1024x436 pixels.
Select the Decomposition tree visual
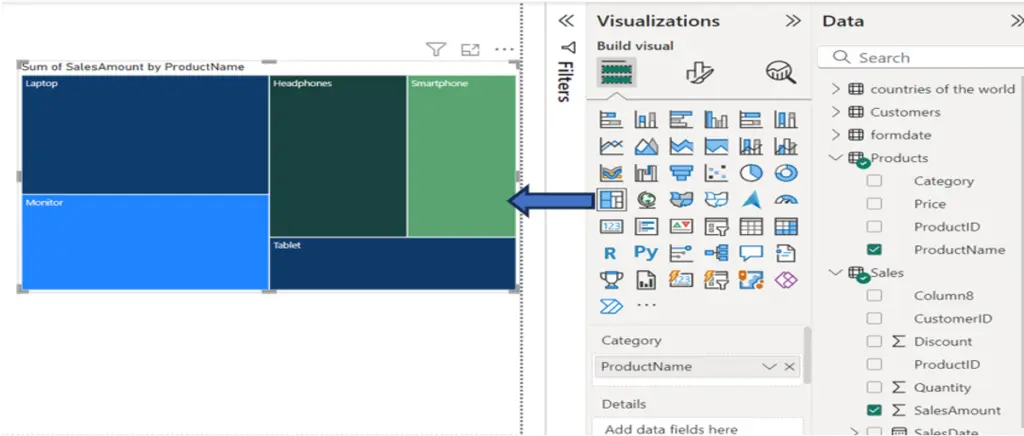(x=716, y=253)
